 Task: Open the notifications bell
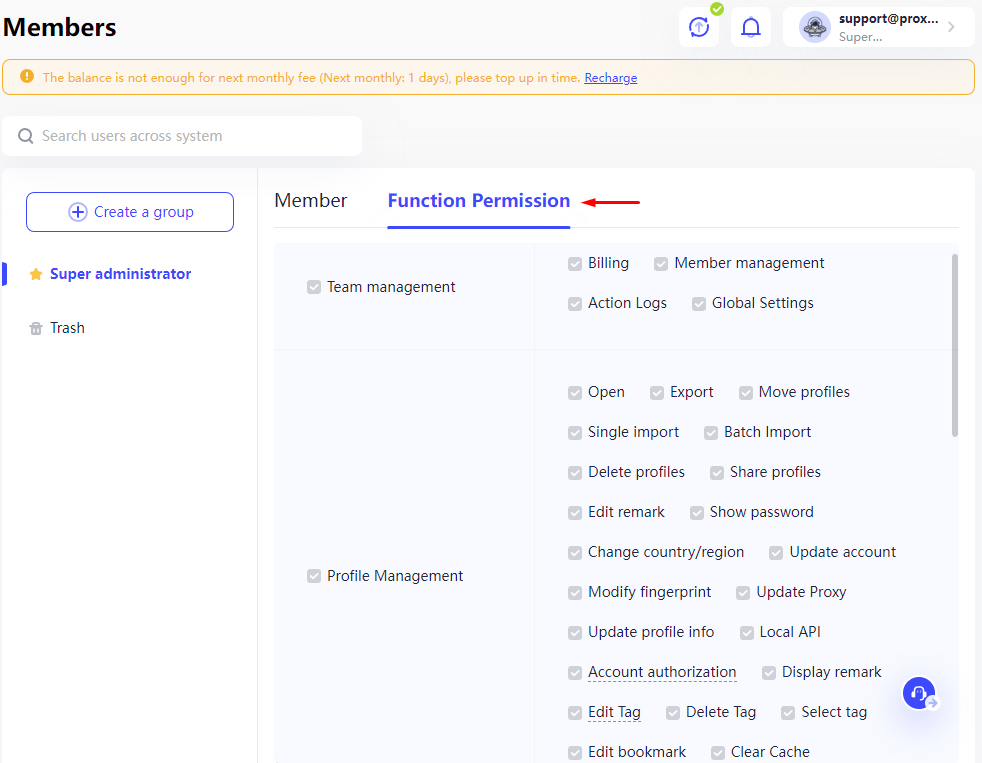(x=751, y=27)
